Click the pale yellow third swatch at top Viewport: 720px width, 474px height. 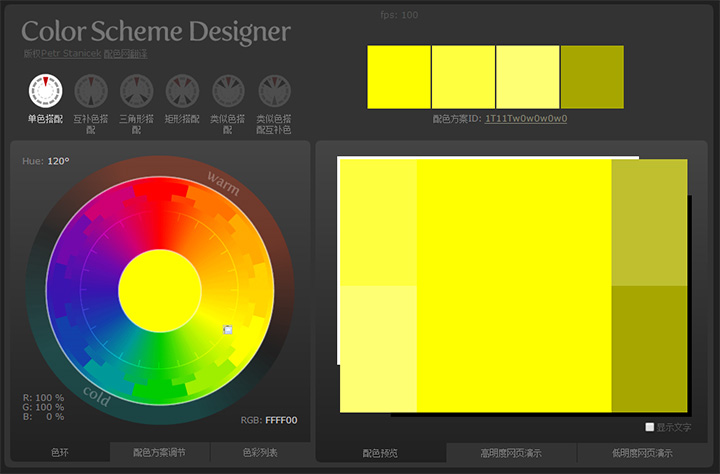[528, 77]
